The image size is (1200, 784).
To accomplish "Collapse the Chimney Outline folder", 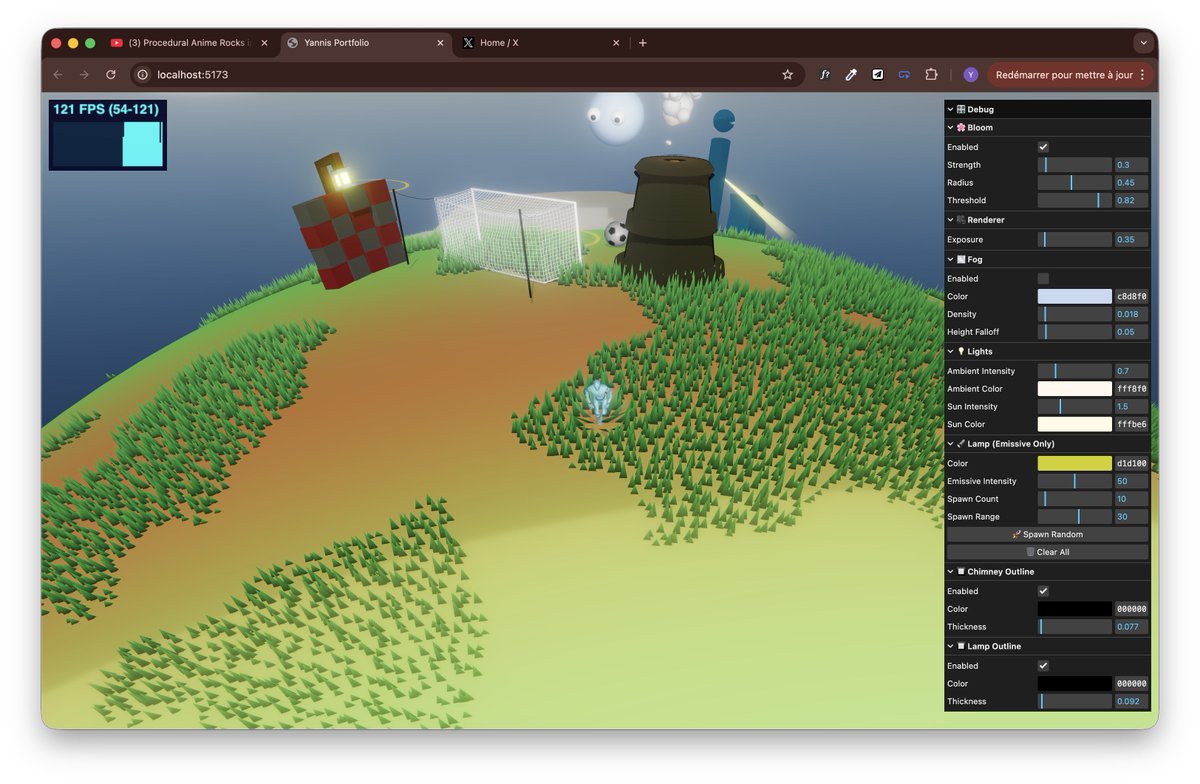I will click(1047, 572).
